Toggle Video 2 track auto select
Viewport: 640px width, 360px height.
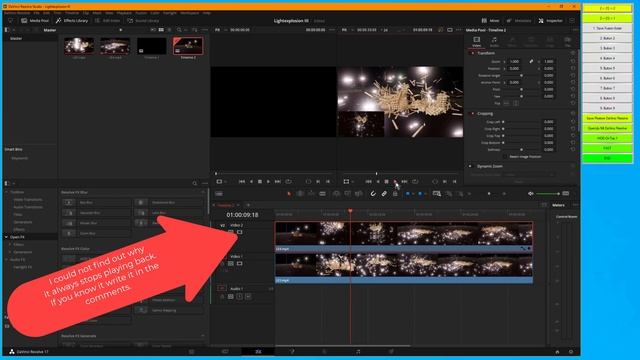pyautogui.click(x=231, y=232)
